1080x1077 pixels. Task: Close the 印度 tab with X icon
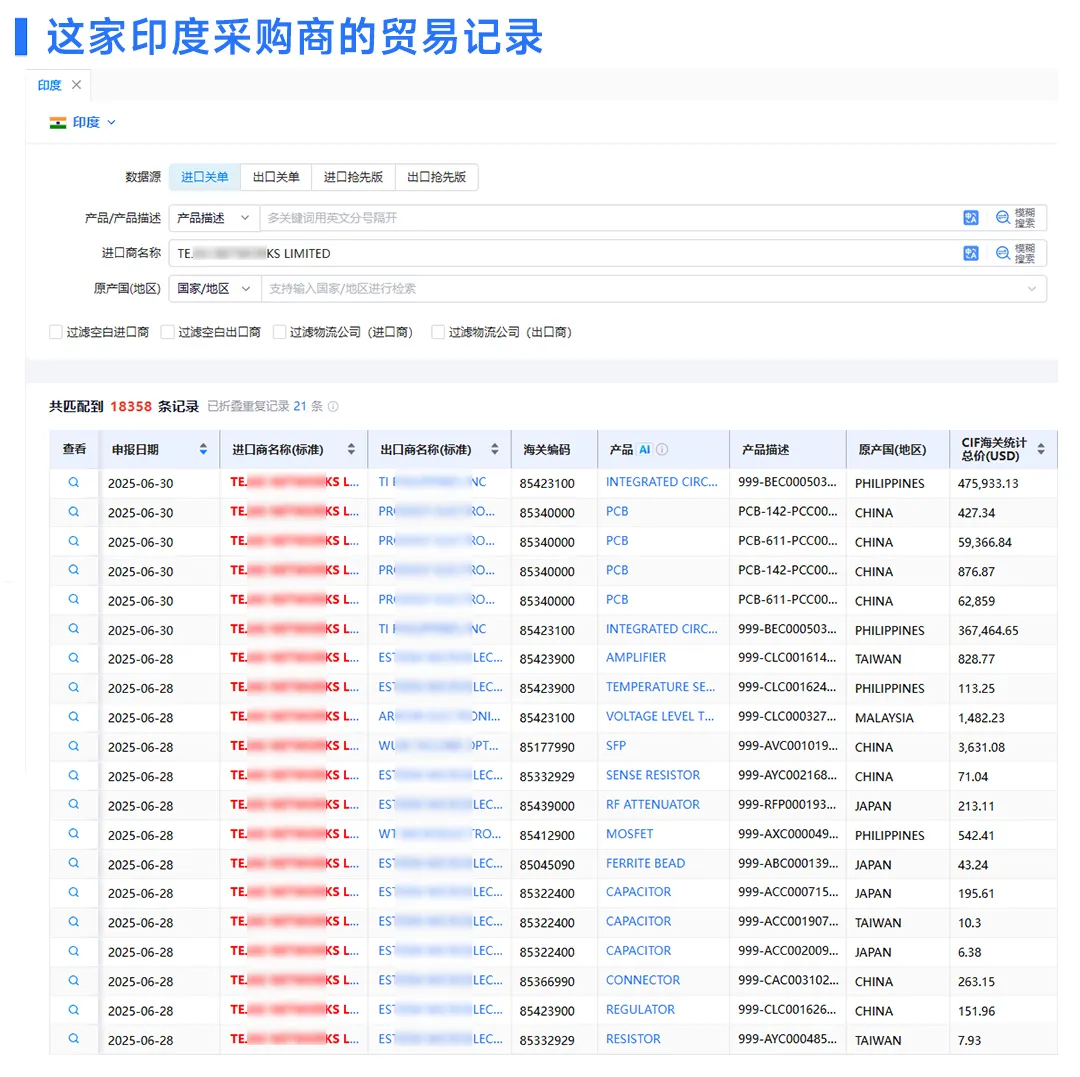coord(76,85)
